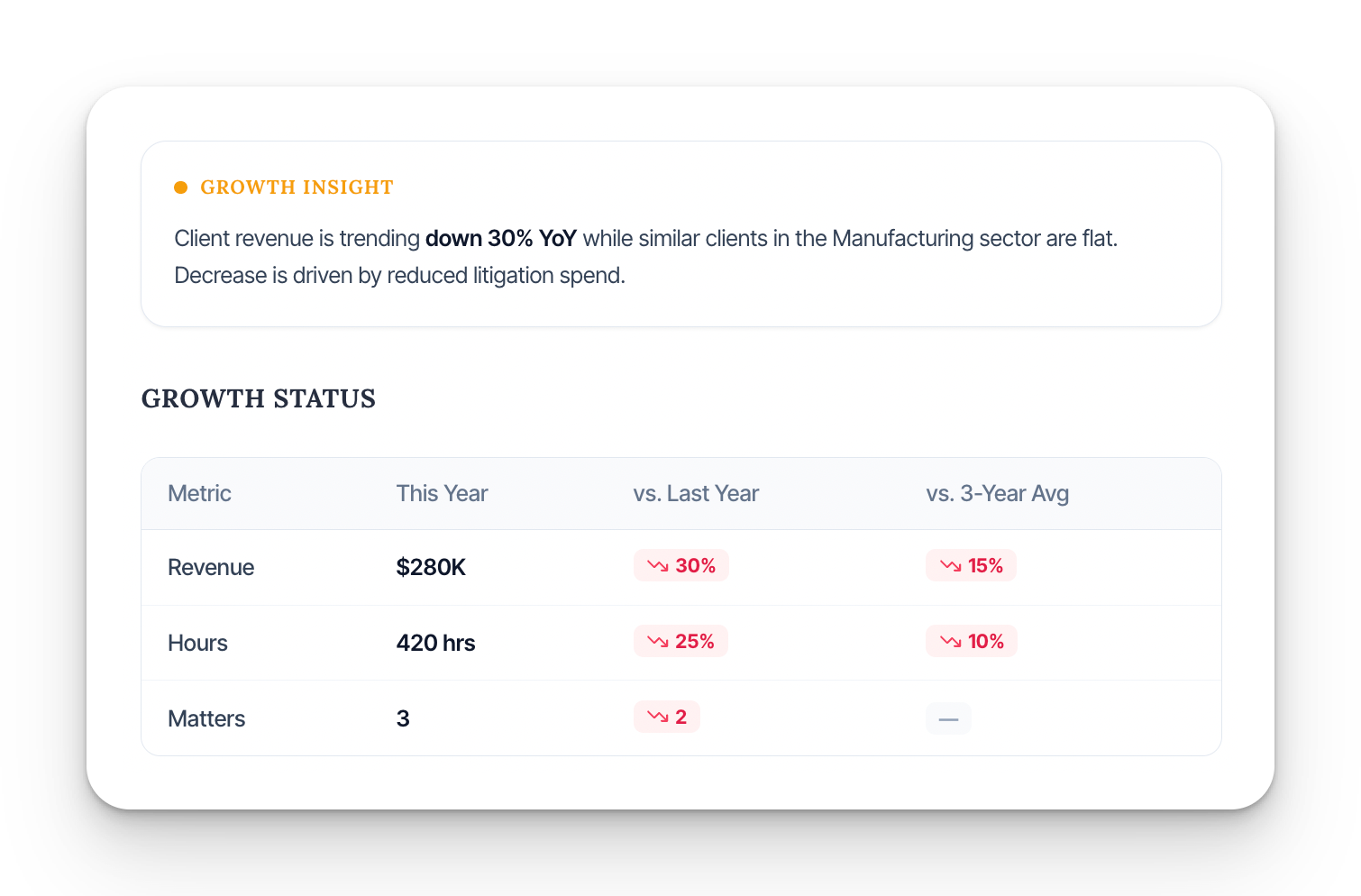Click the 25% decline badge for Hours
Viewport: 1361px width, 896px height.
(681, 641)
